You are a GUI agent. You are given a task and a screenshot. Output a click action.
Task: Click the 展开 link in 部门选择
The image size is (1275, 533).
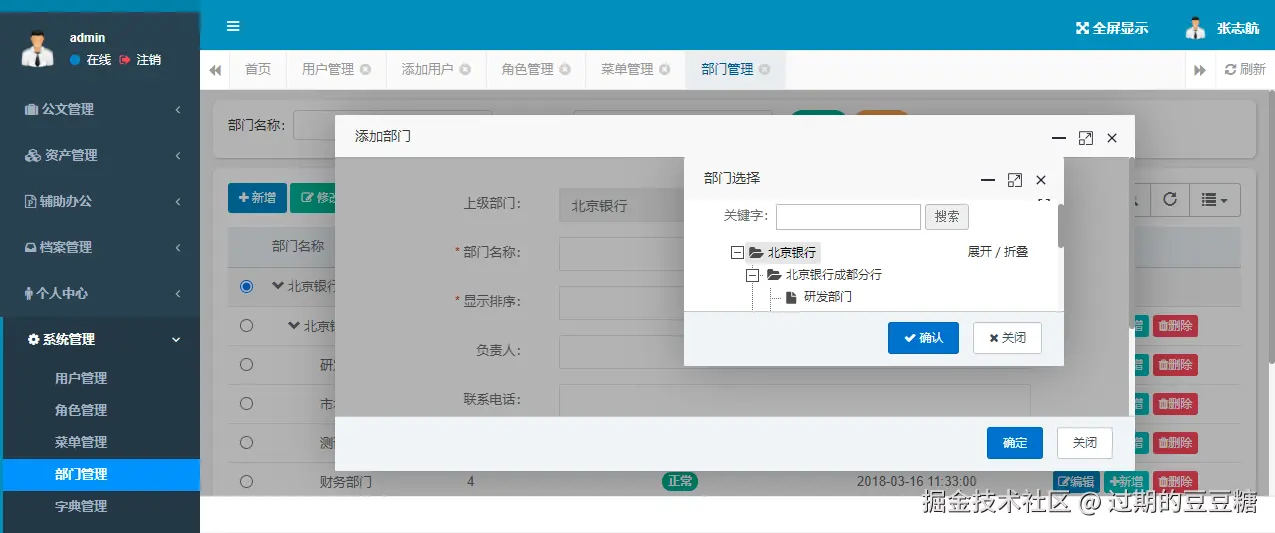pyautogui.click(x=979, y=252)
